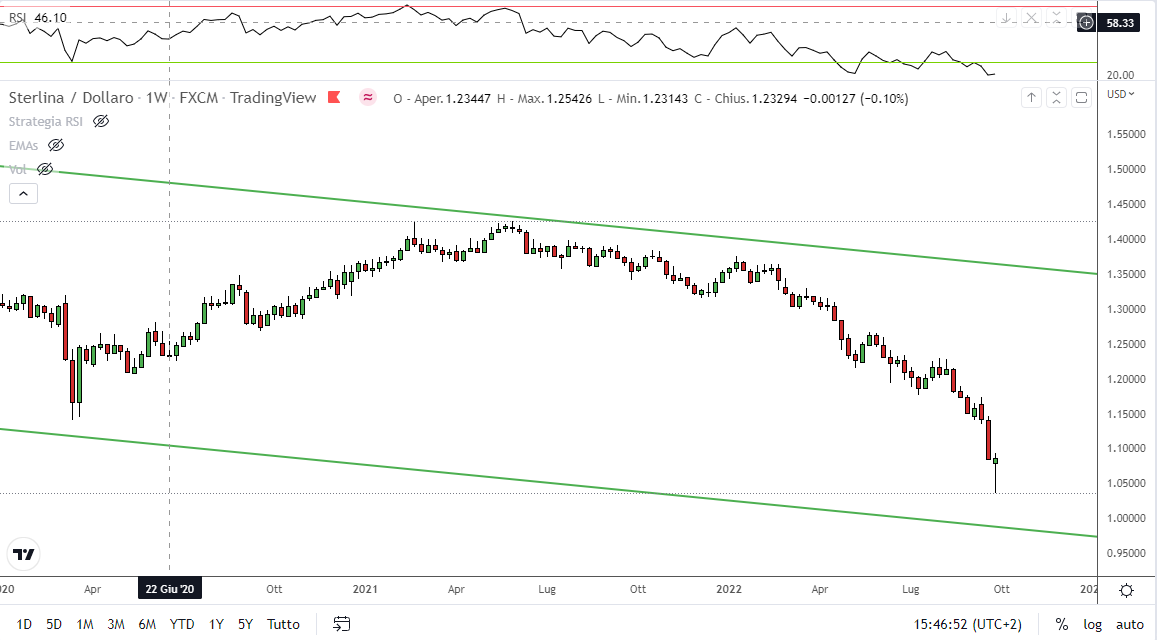Click the −0.00127 (−0.10%) change value
Viewport: 1157px width, 640px height.
pos(856,98)
